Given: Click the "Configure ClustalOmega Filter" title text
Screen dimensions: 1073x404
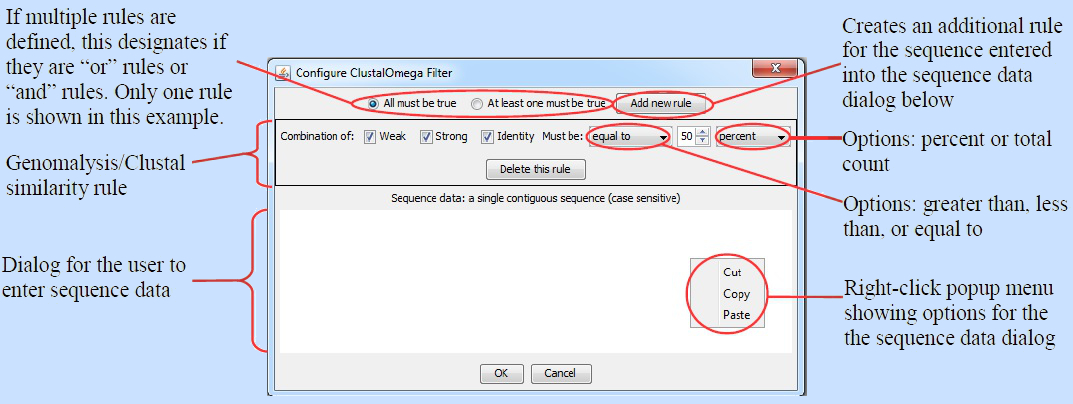Looking at the screenshot, I should pos(374,72).
